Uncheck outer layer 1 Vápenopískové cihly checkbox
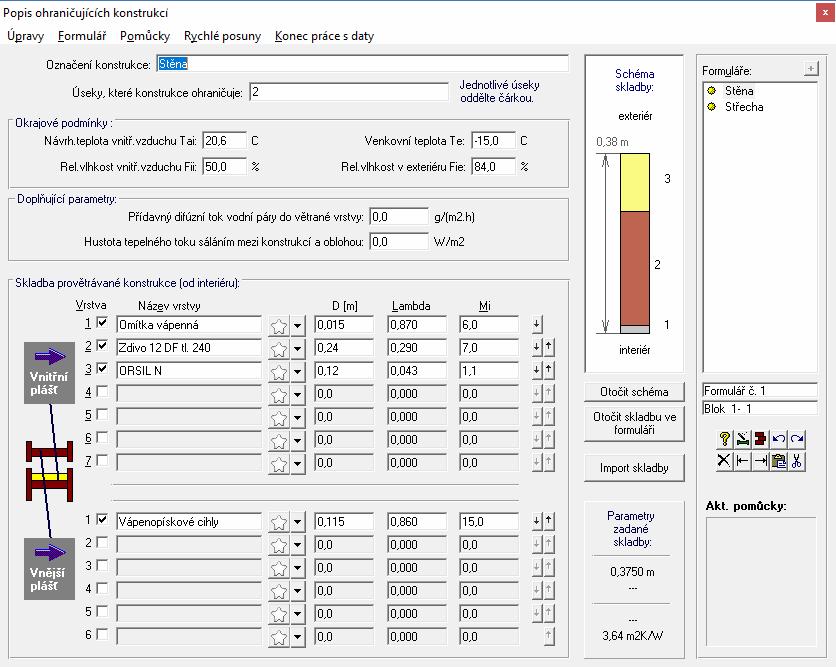The height and width of the screenshot is (667, 836). coord(102,519)
